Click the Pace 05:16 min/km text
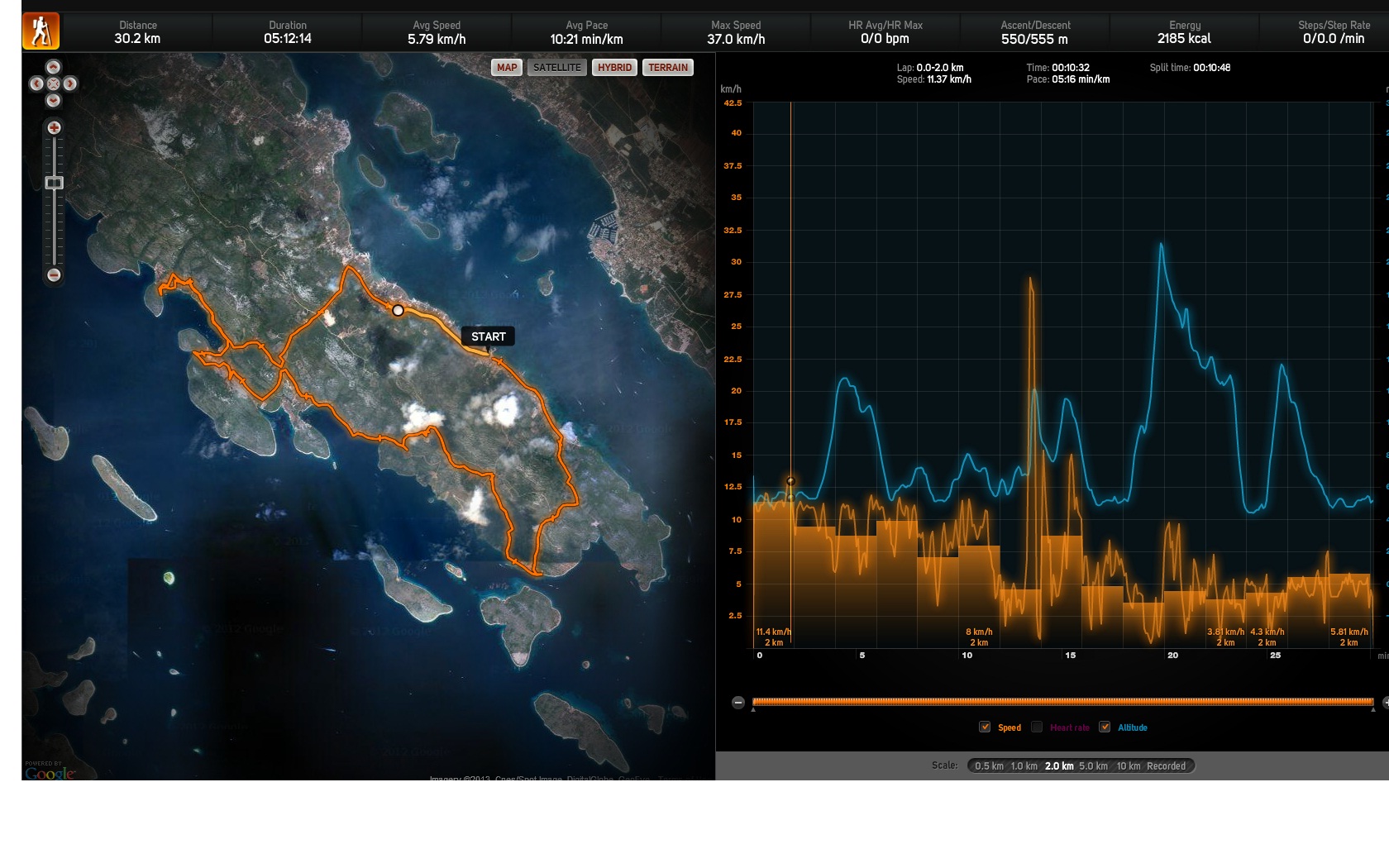The width and height of the screenshot is (1389, 868). 1067,79
